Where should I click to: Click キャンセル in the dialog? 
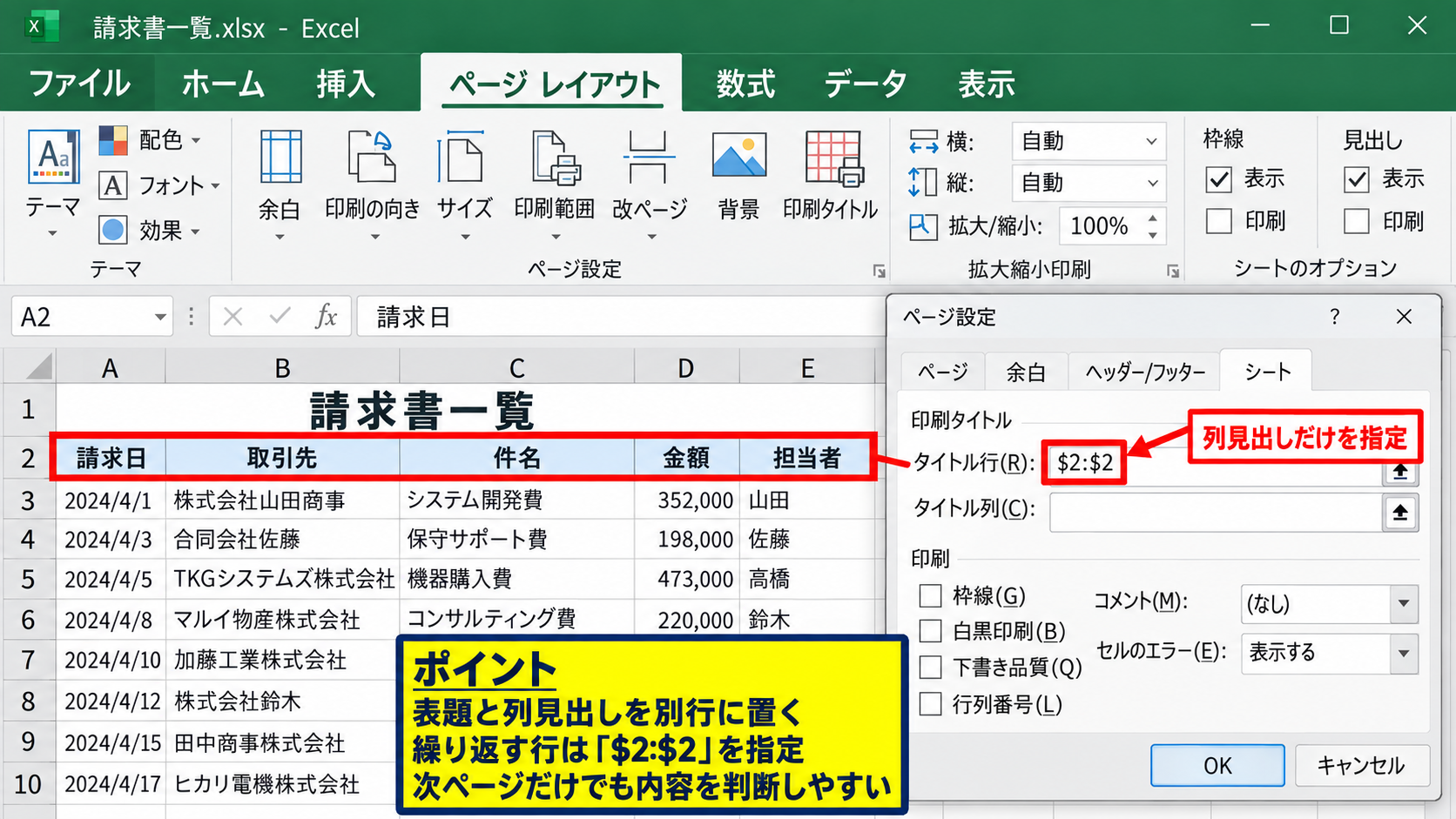tap(1361, 766)
